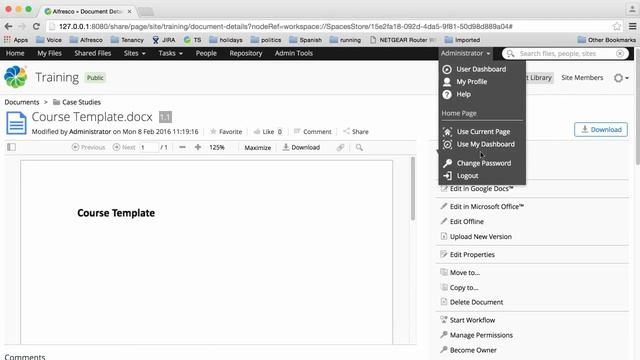This screenshot has width=640, height=360.
Task: Click the Alfresco logo next to Training
Action: point(16,77)
